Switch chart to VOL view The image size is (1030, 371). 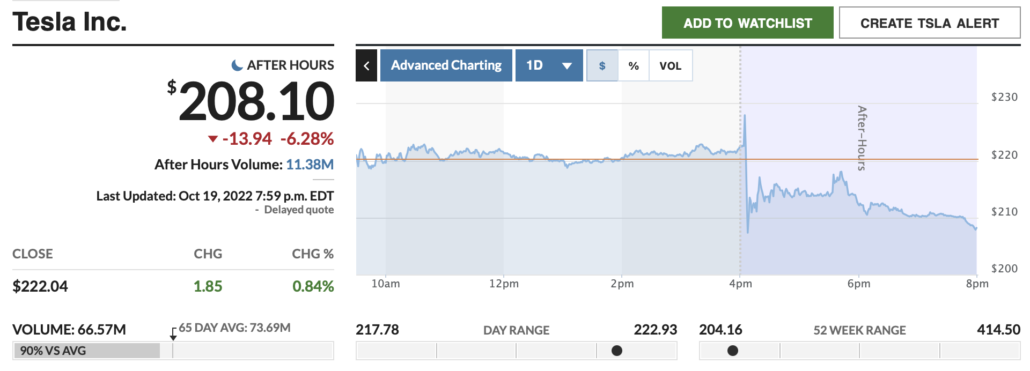[671, 66]
